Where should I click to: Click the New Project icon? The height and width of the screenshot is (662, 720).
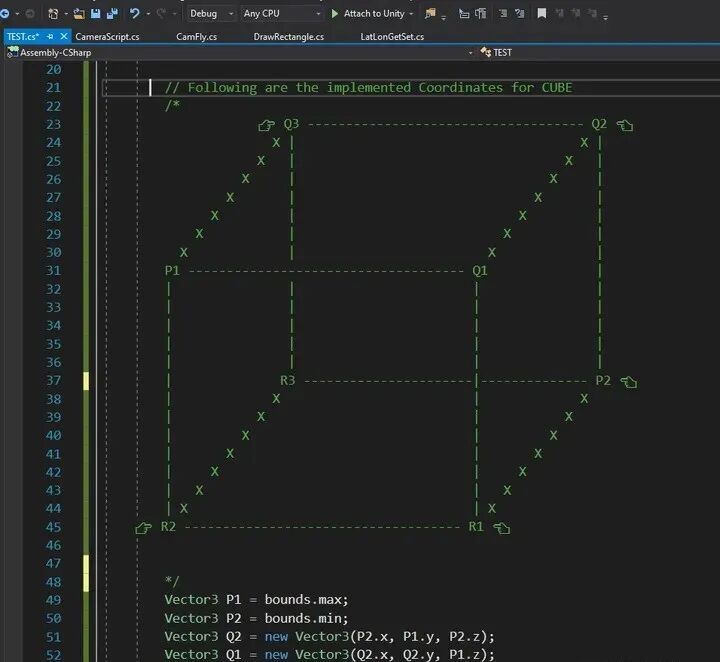click(53, 14)
